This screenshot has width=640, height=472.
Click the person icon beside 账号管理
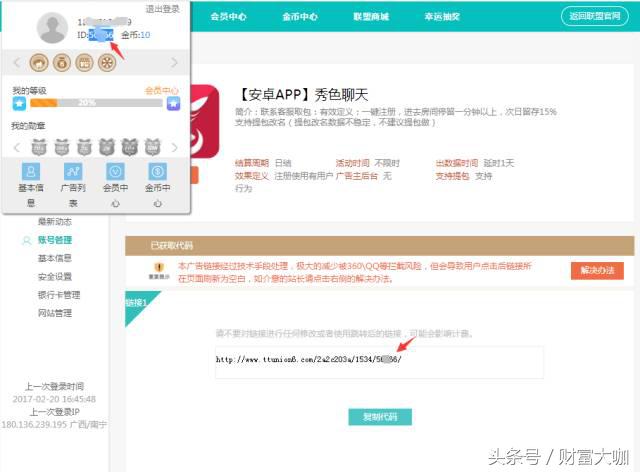pos(27,240)
